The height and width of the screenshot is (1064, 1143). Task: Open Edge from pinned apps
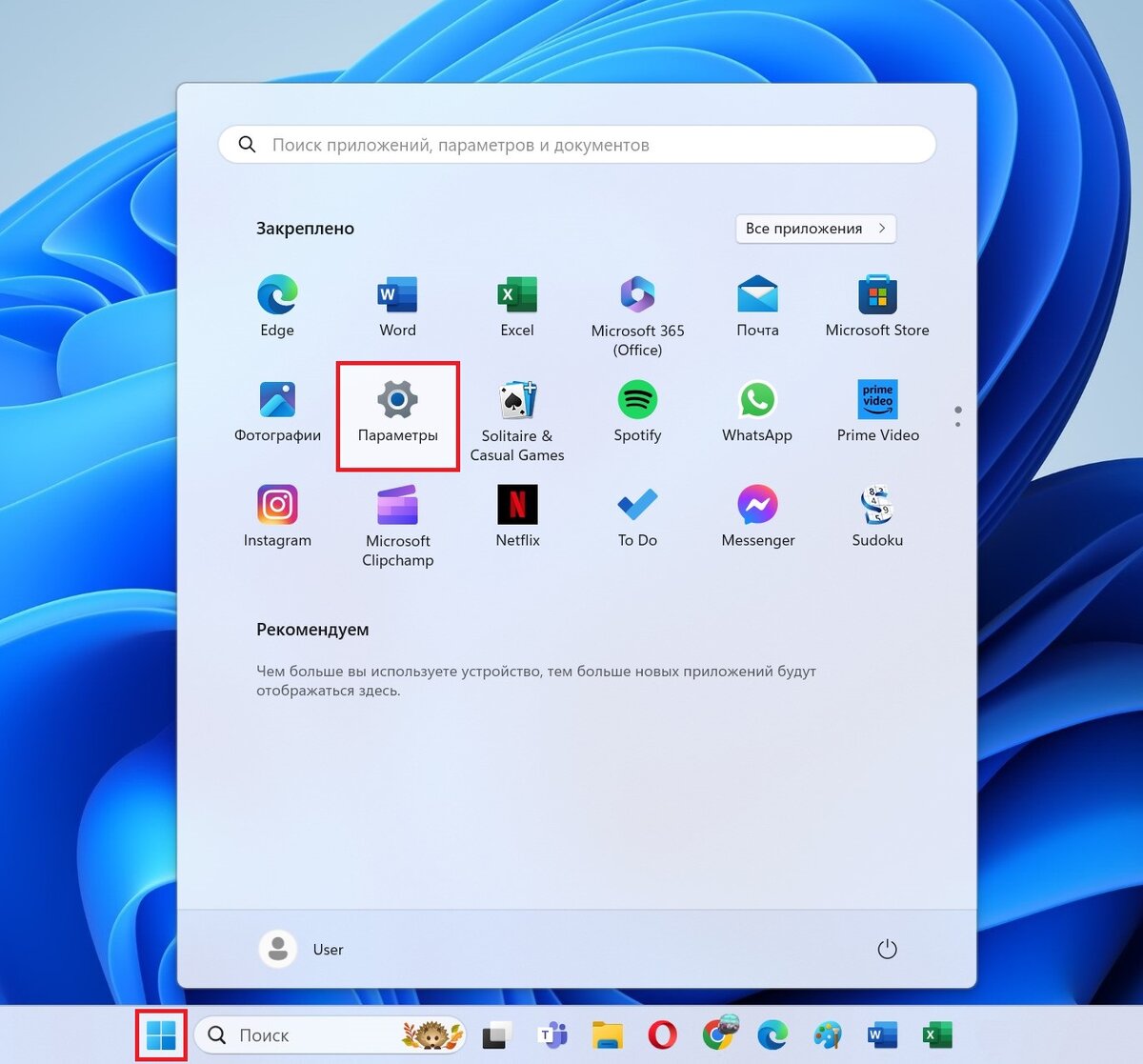click(277, 306)
